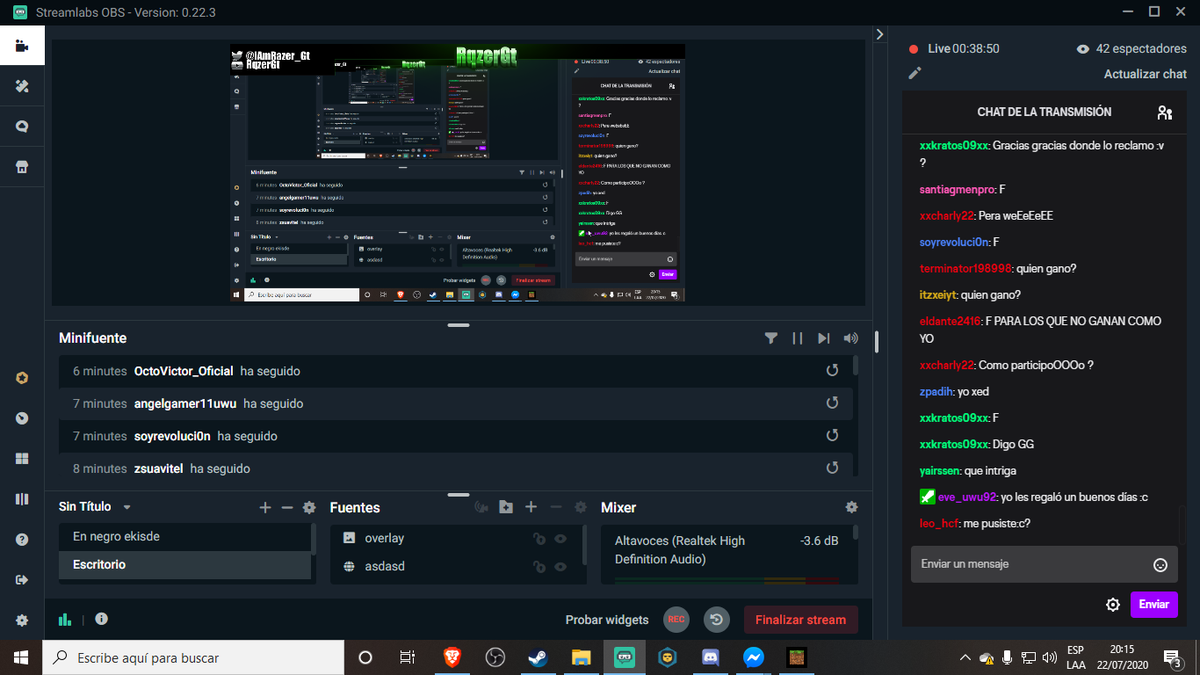This screenshot has height=675, width=1200.
Task: Hide the asdasd source eye icon
Action: [x=561, y=566]
